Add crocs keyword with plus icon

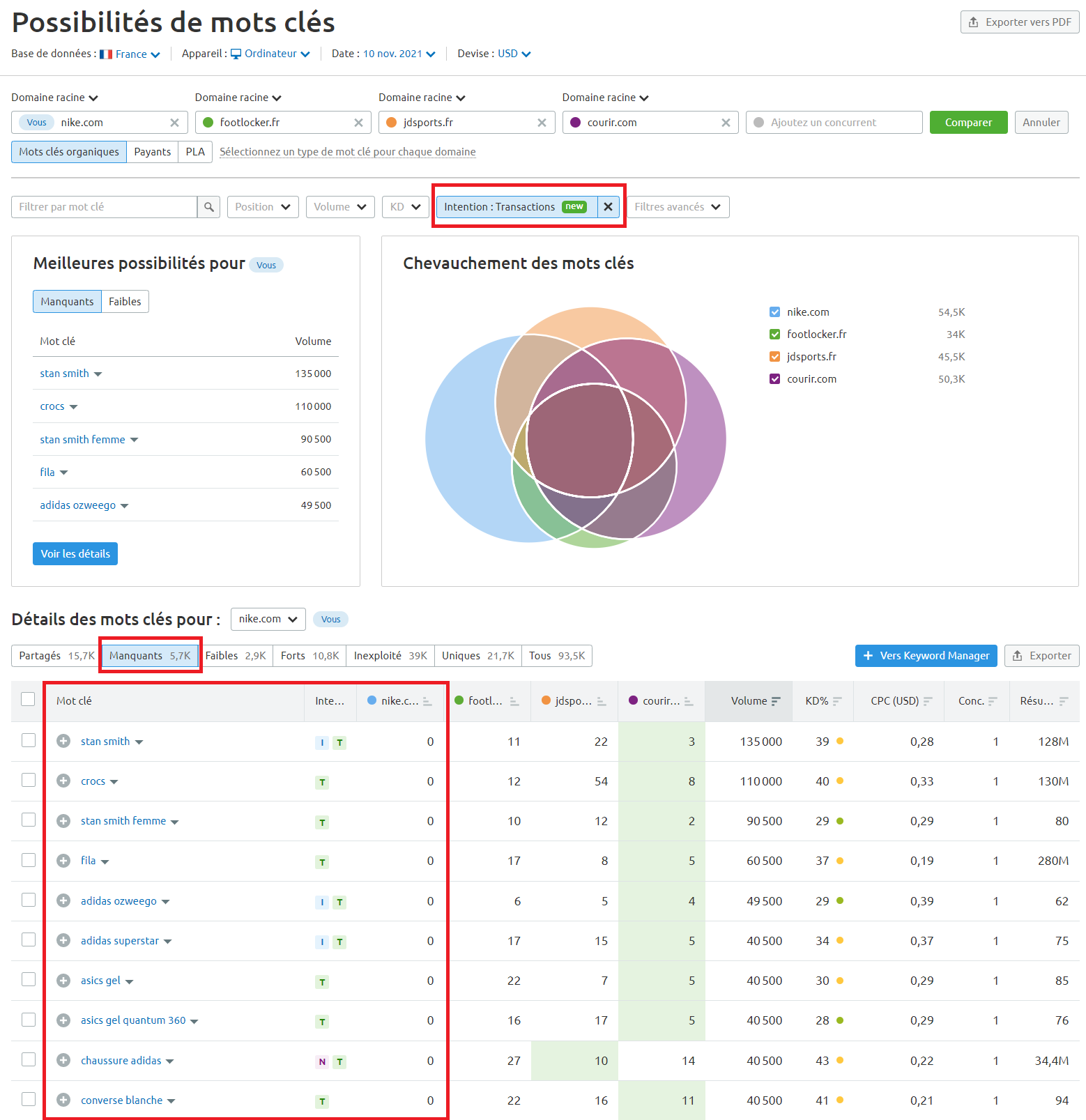pyautogui.click(x=63, y=781)
